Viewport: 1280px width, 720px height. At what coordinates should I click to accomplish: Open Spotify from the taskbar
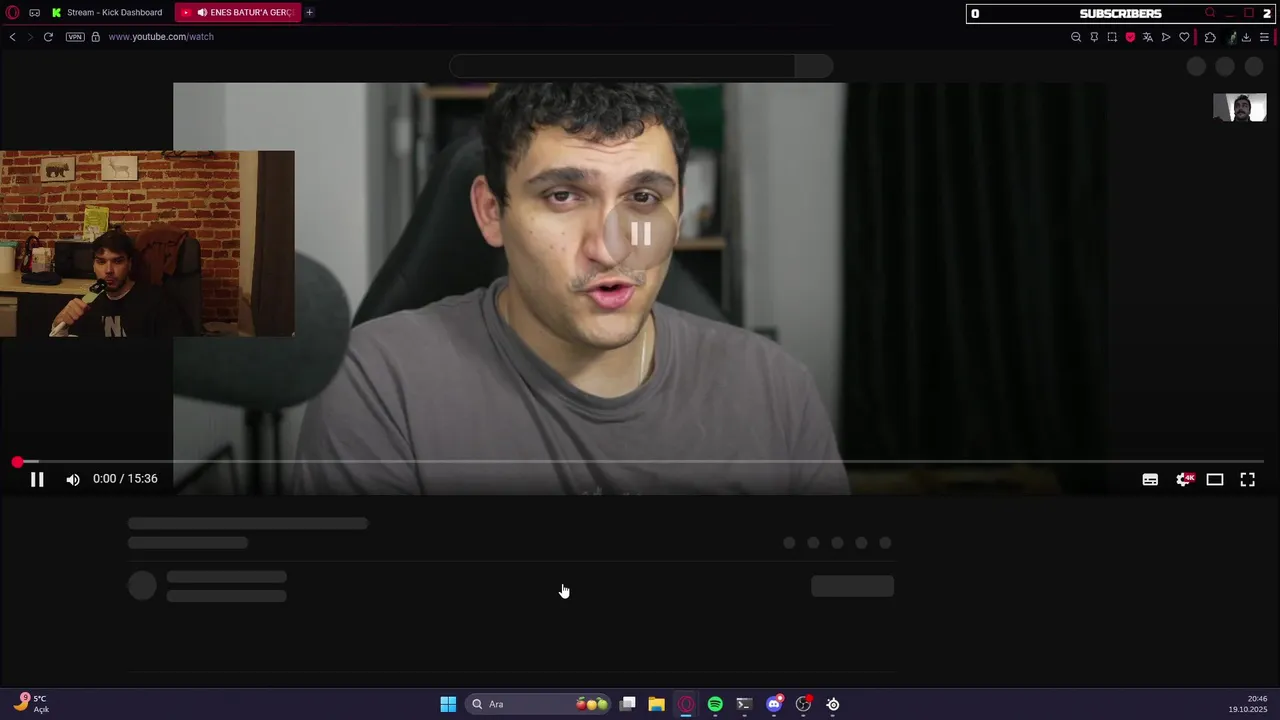[x=715, y=704]
